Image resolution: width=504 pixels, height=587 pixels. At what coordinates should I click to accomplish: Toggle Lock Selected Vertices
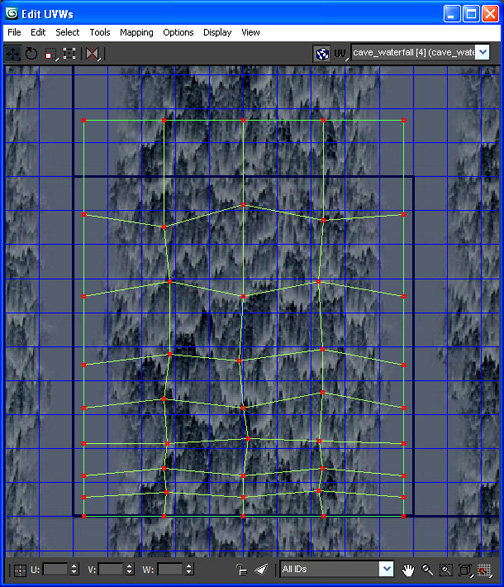click(x=242, y=570)
